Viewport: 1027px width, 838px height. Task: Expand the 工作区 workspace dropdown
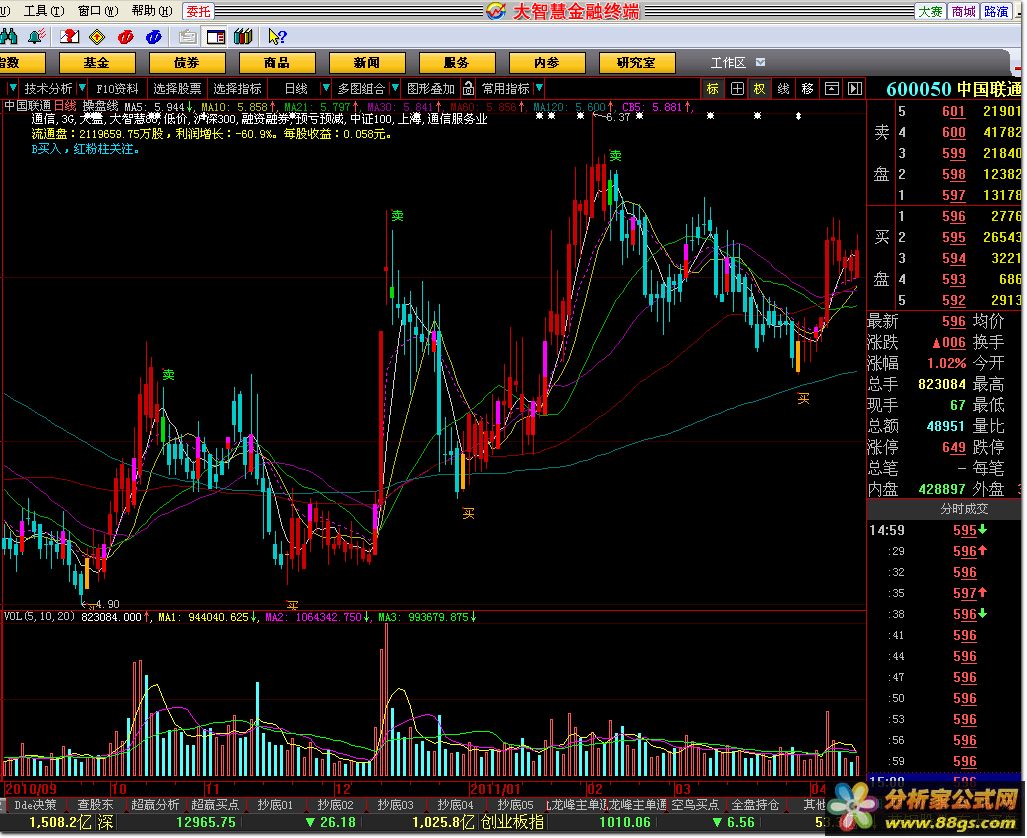click(x=760, y=62)
